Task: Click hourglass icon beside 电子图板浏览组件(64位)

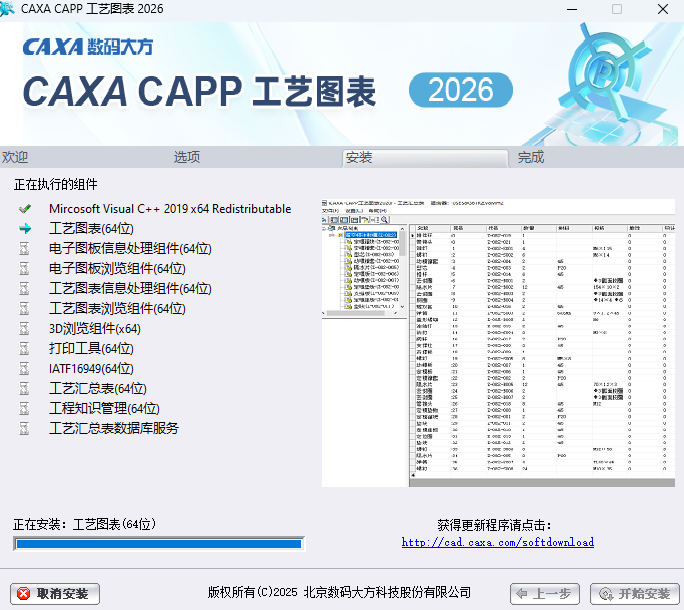Action: [24, 268]
